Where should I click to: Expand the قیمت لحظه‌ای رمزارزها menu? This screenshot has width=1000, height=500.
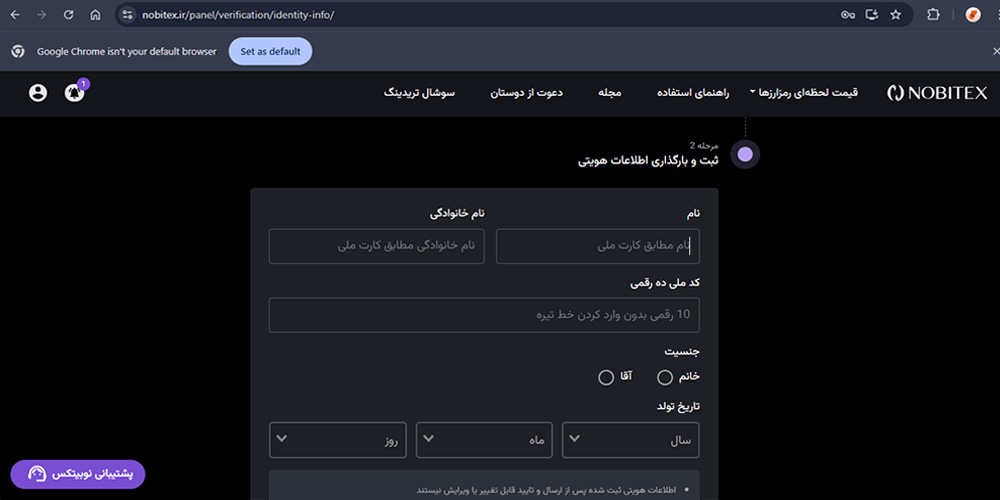804,92
